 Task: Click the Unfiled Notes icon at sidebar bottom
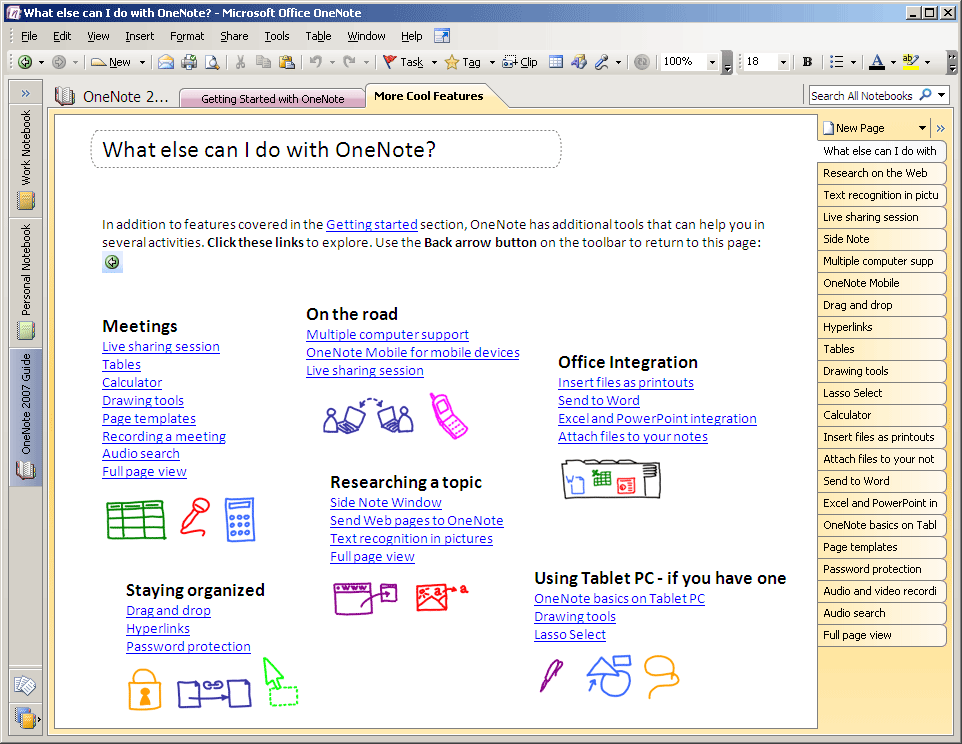(x=25, y=685)
